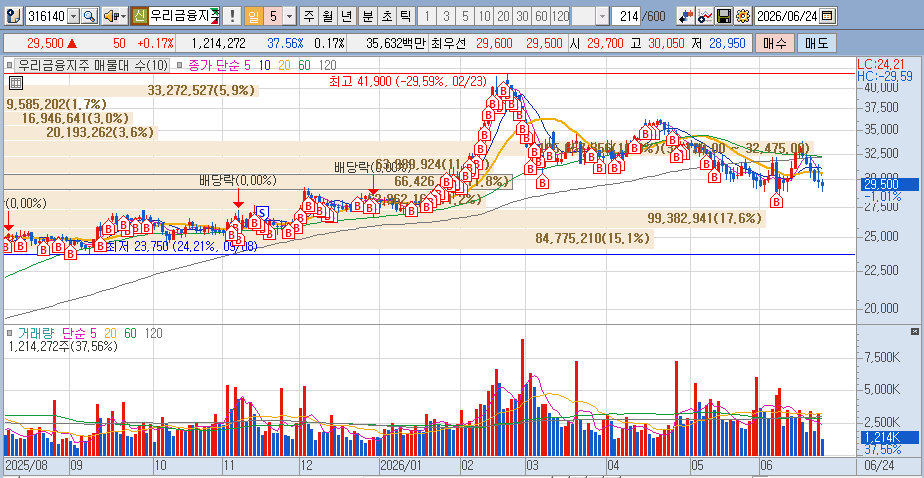Open chart settings gear icon

point(743,17)
